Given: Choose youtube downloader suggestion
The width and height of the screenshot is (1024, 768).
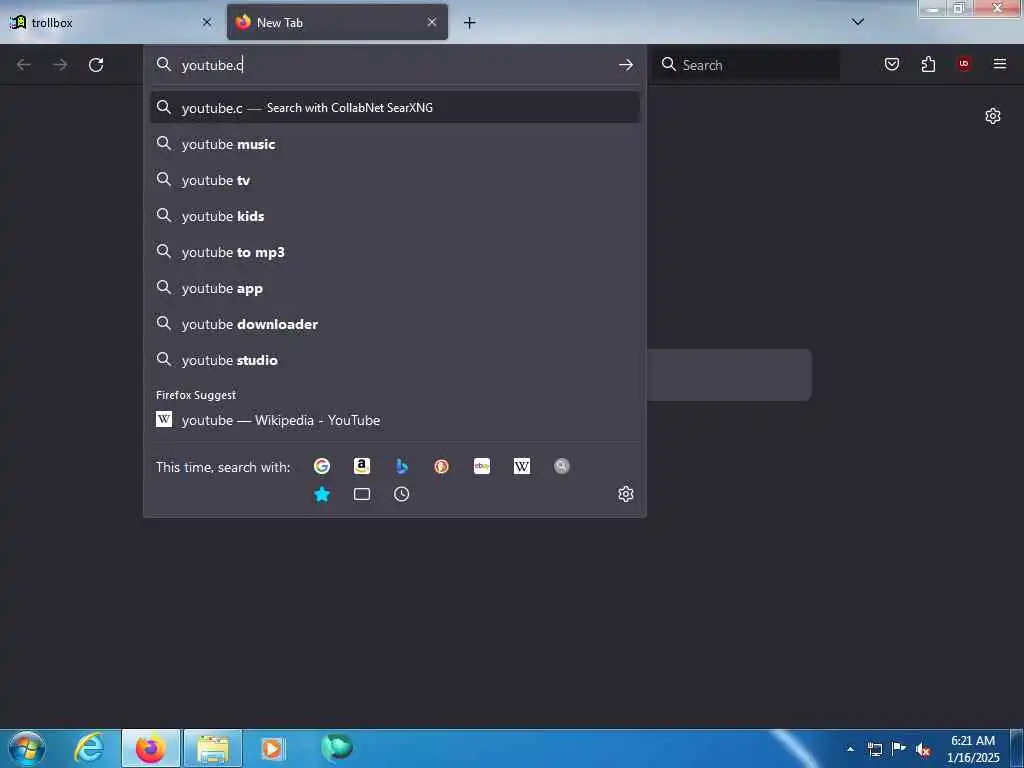Looking at the screenshot, I should tap(394, 324).
